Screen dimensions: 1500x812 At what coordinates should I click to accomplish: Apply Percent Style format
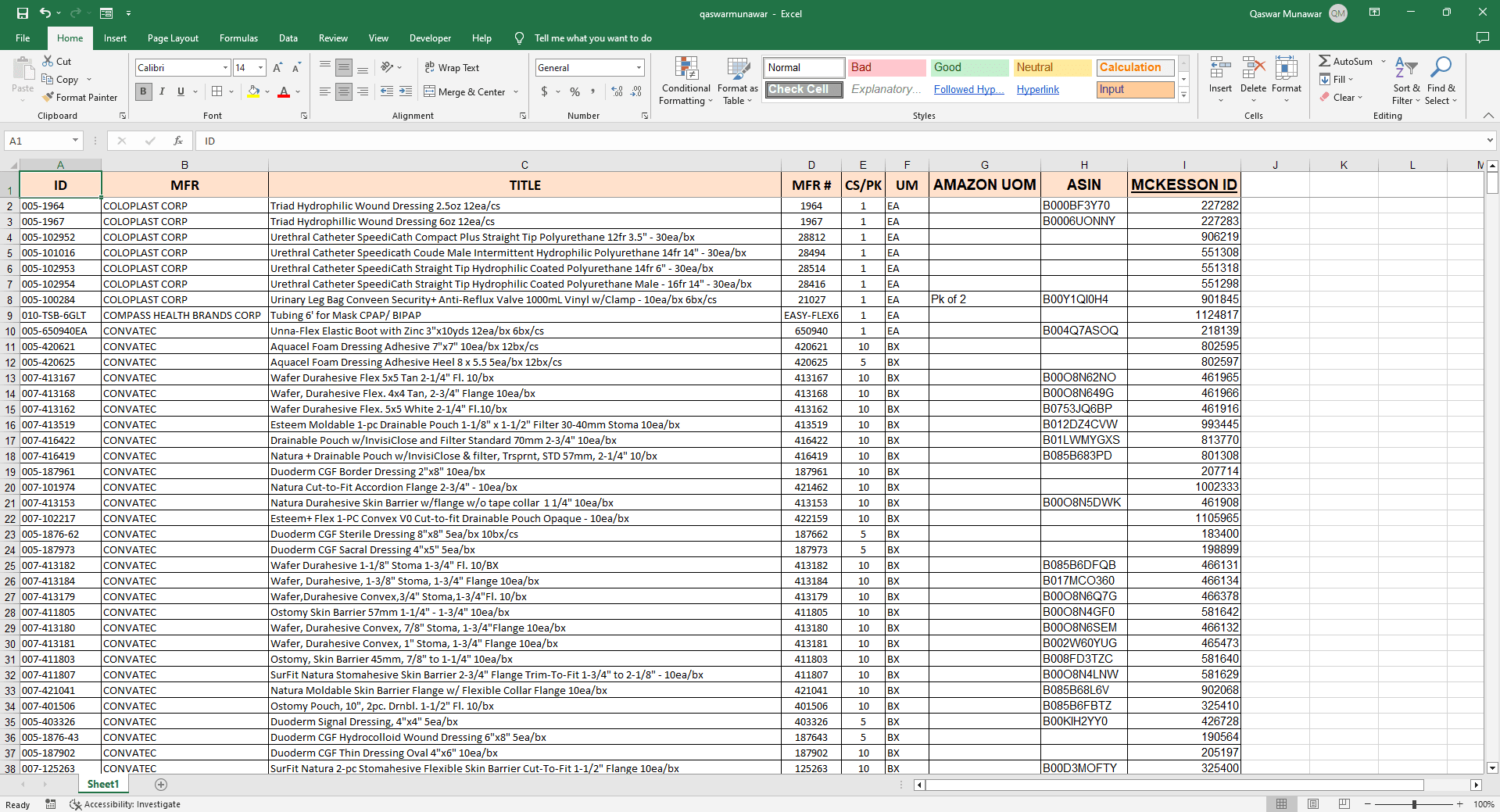pos(575,91)
